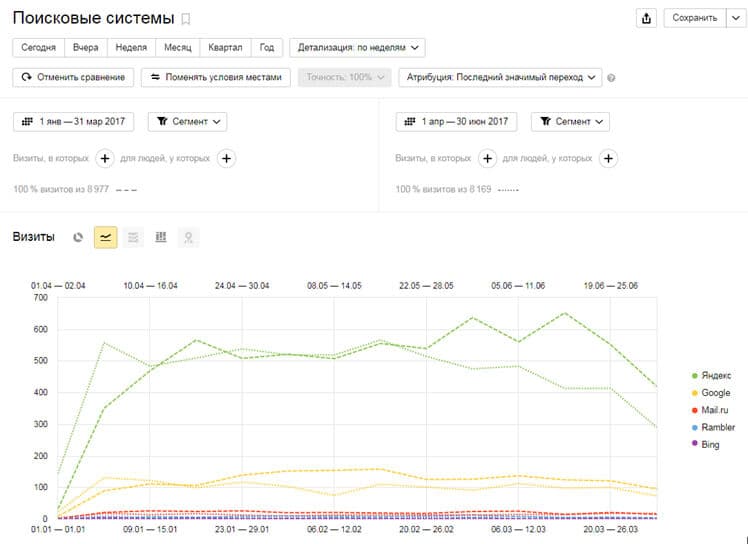748x544 pixels.
Task: Add visit condition plus for first period
Action: point(105,158)
